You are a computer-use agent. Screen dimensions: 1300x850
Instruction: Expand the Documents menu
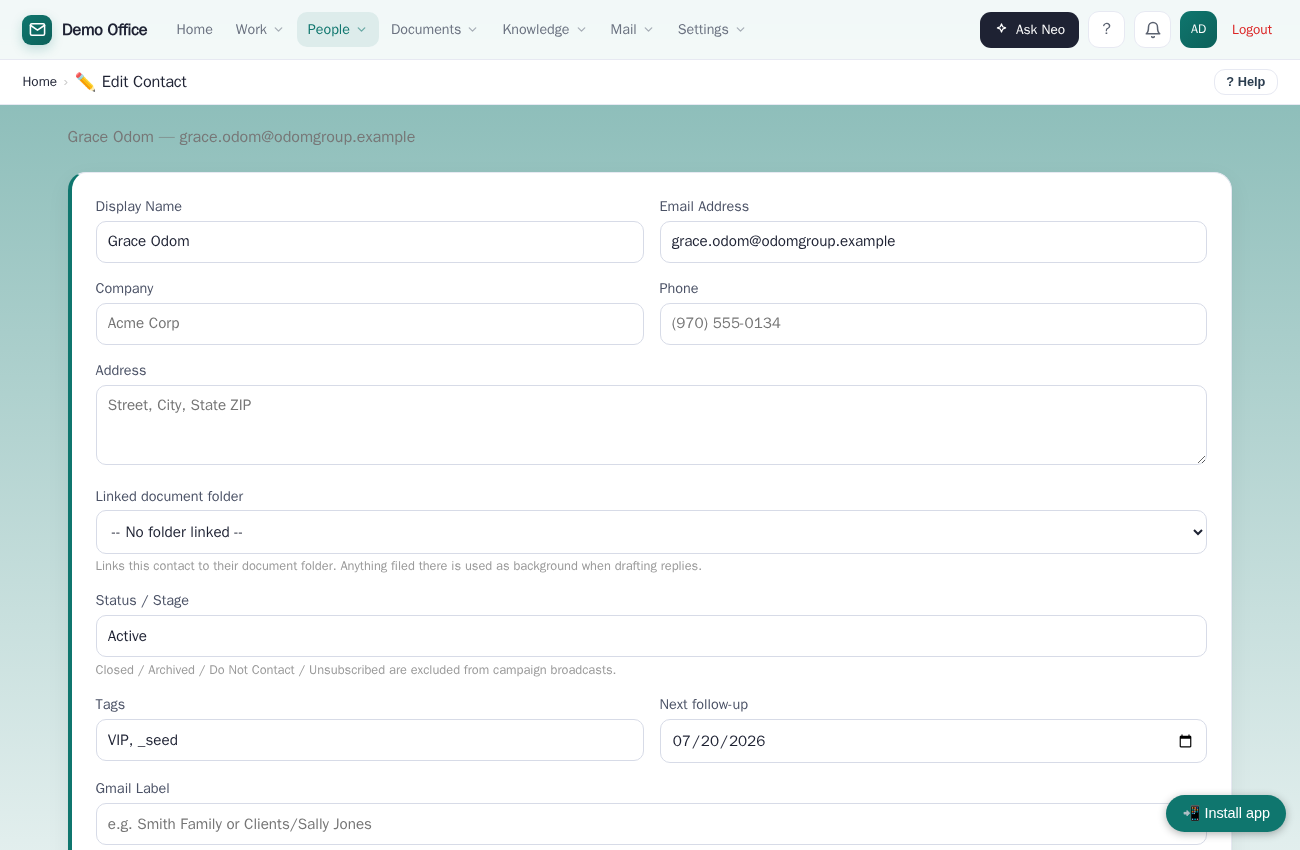434,30
